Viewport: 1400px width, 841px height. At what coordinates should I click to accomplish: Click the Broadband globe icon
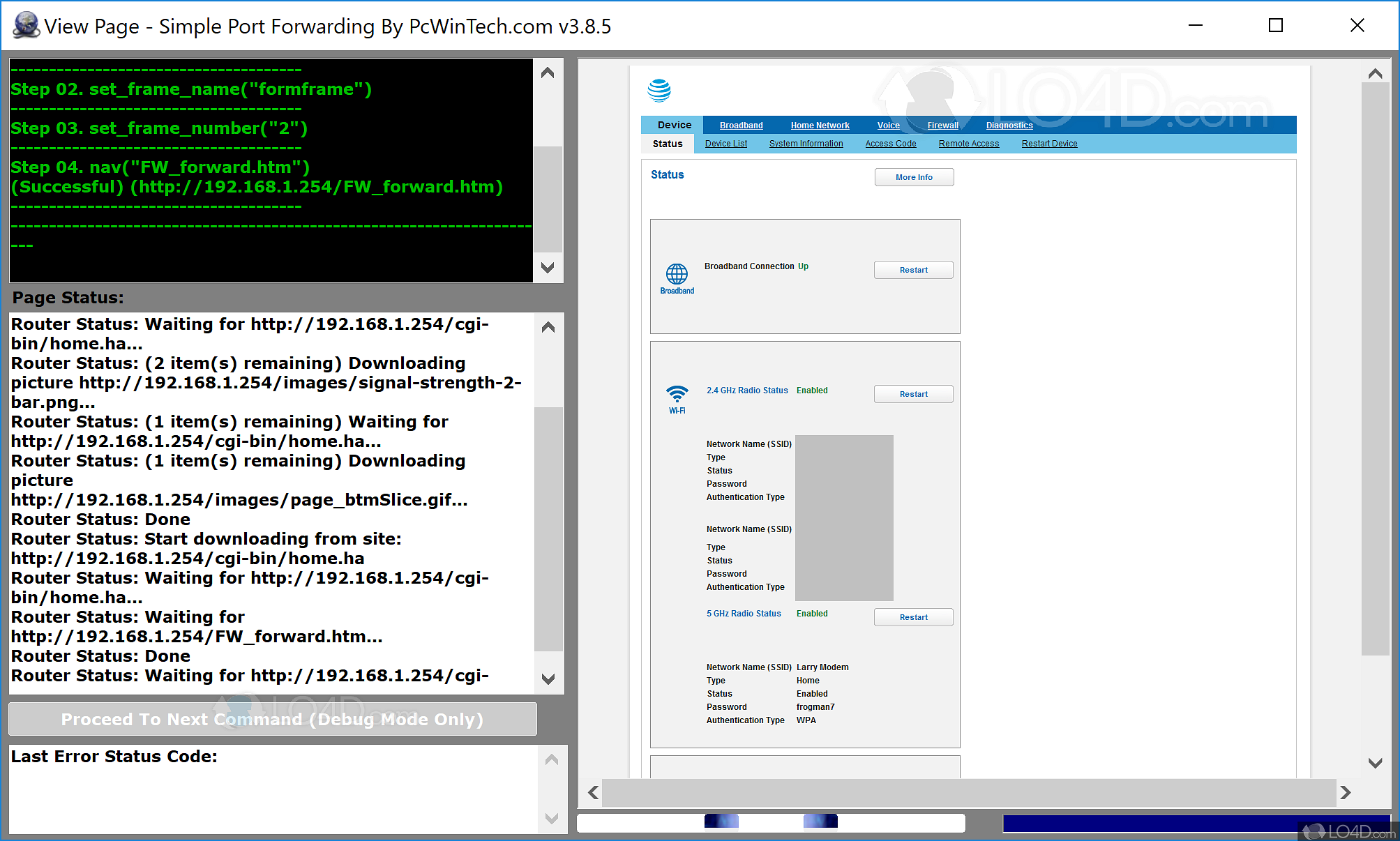677,273
